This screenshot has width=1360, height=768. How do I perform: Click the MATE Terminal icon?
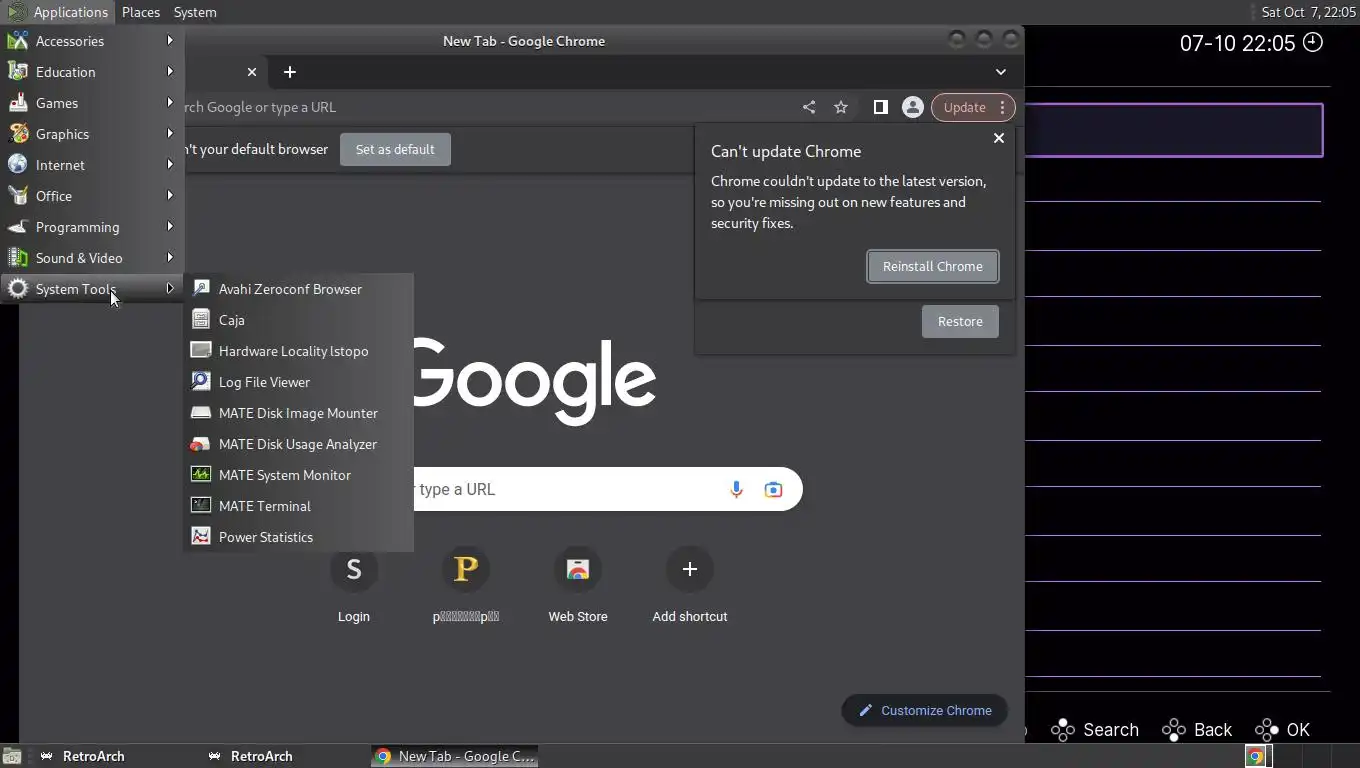[x=201, y=506]
